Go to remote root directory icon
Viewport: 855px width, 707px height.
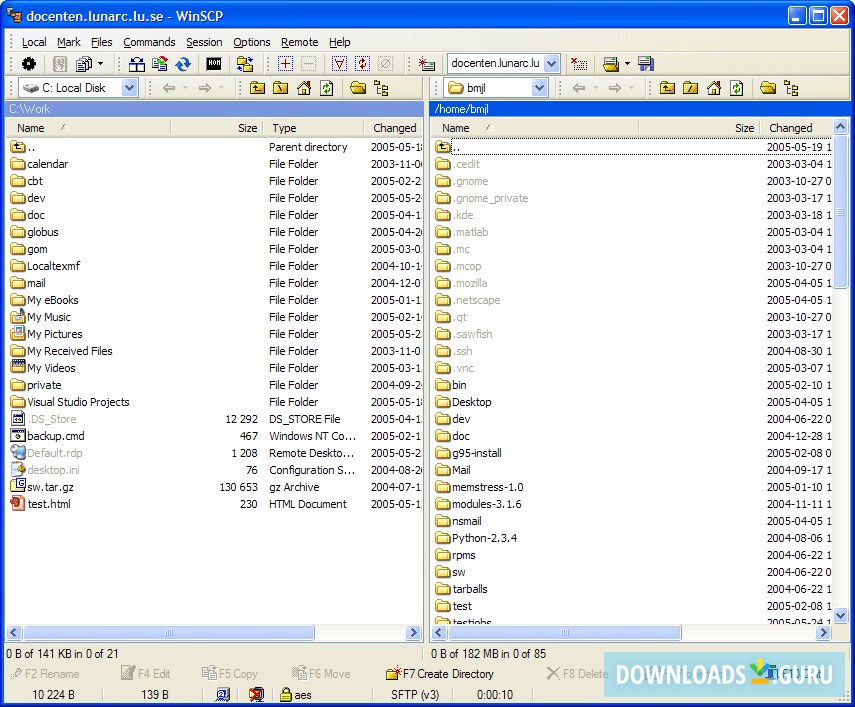(690, 88)
